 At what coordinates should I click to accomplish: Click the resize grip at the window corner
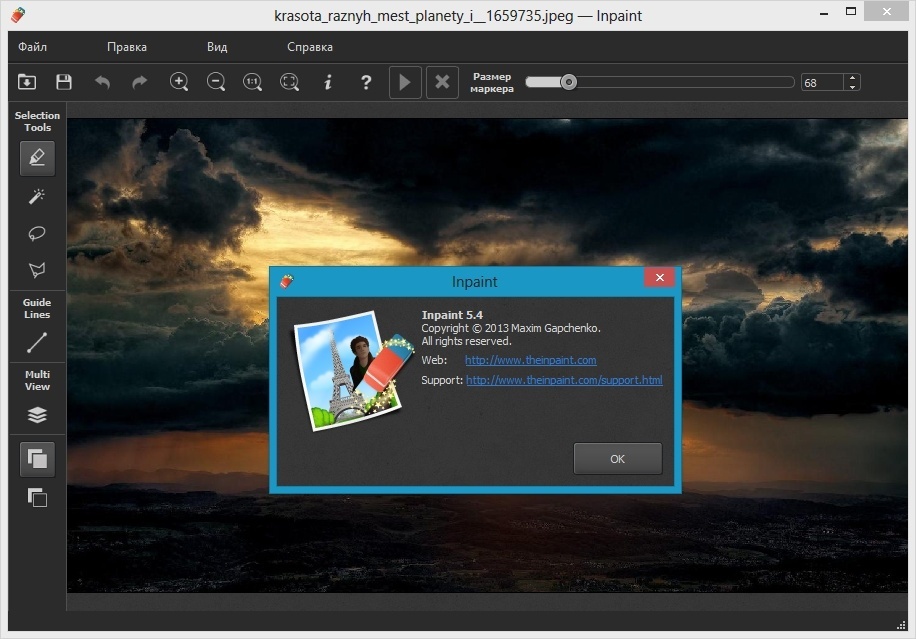(901, 625)
